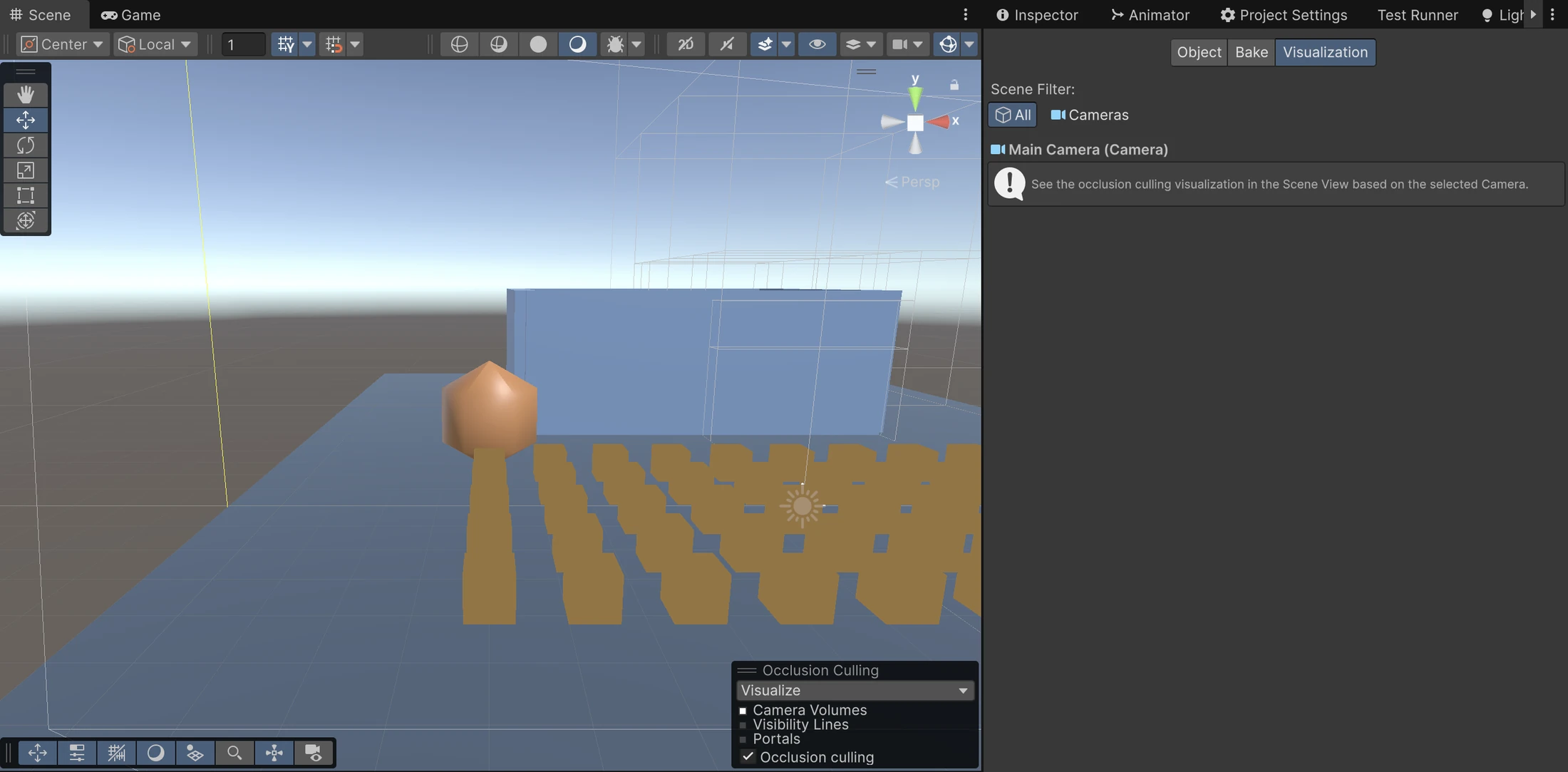Toggle the orientation gizmo rotation lock icon
The width and height of the screenshot is (1568, 772).
coord(954,85)
